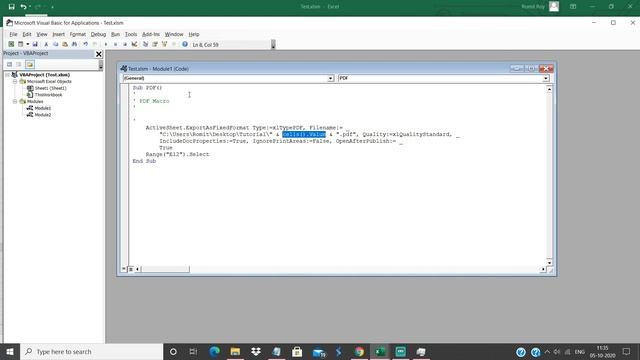Click code window scroll down arrow
Image resolution: width=640 pixels, height=360 pixels.
(x=549, y=262)
